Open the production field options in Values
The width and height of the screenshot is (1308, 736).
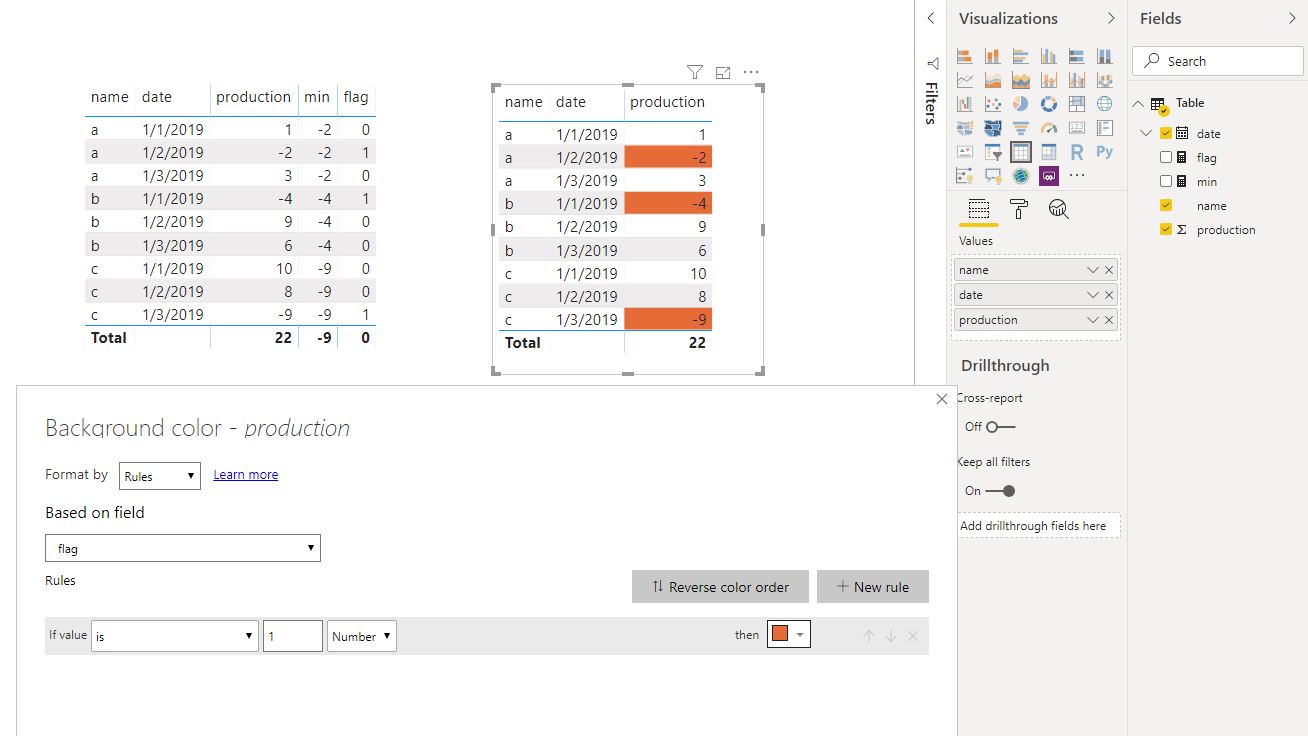[x=1093, y=320]
